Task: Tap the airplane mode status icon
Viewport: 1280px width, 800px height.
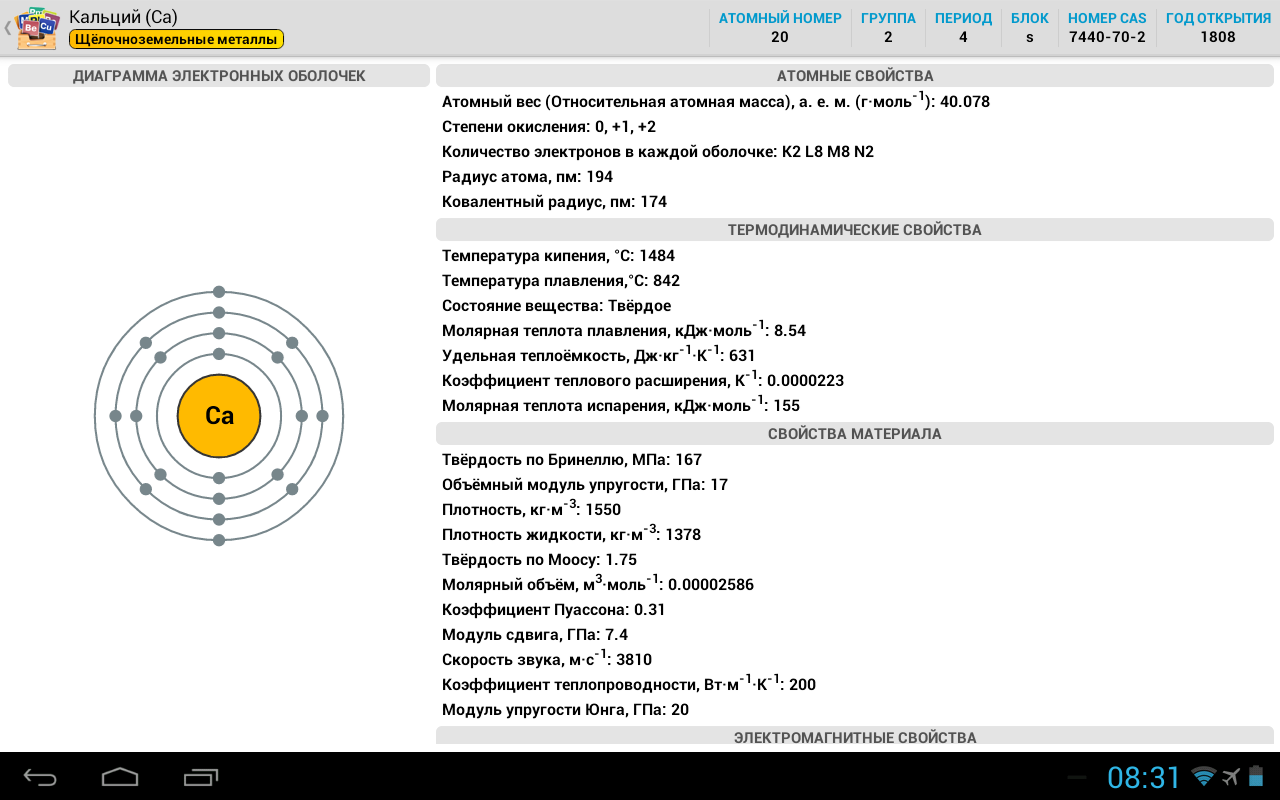Action: pyautogui.click(x=1231, y=777)
